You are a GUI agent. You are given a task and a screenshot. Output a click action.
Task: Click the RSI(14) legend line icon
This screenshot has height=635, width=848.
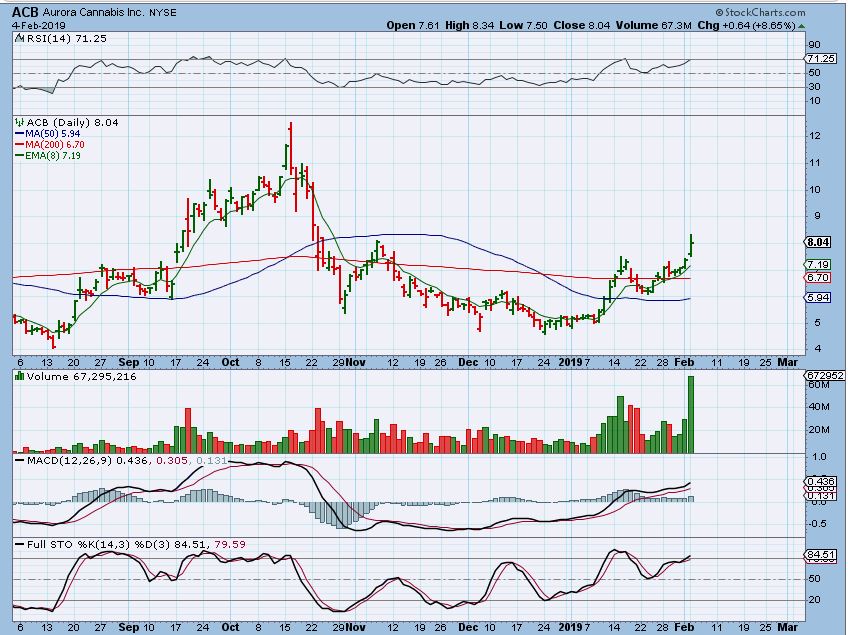19,38
